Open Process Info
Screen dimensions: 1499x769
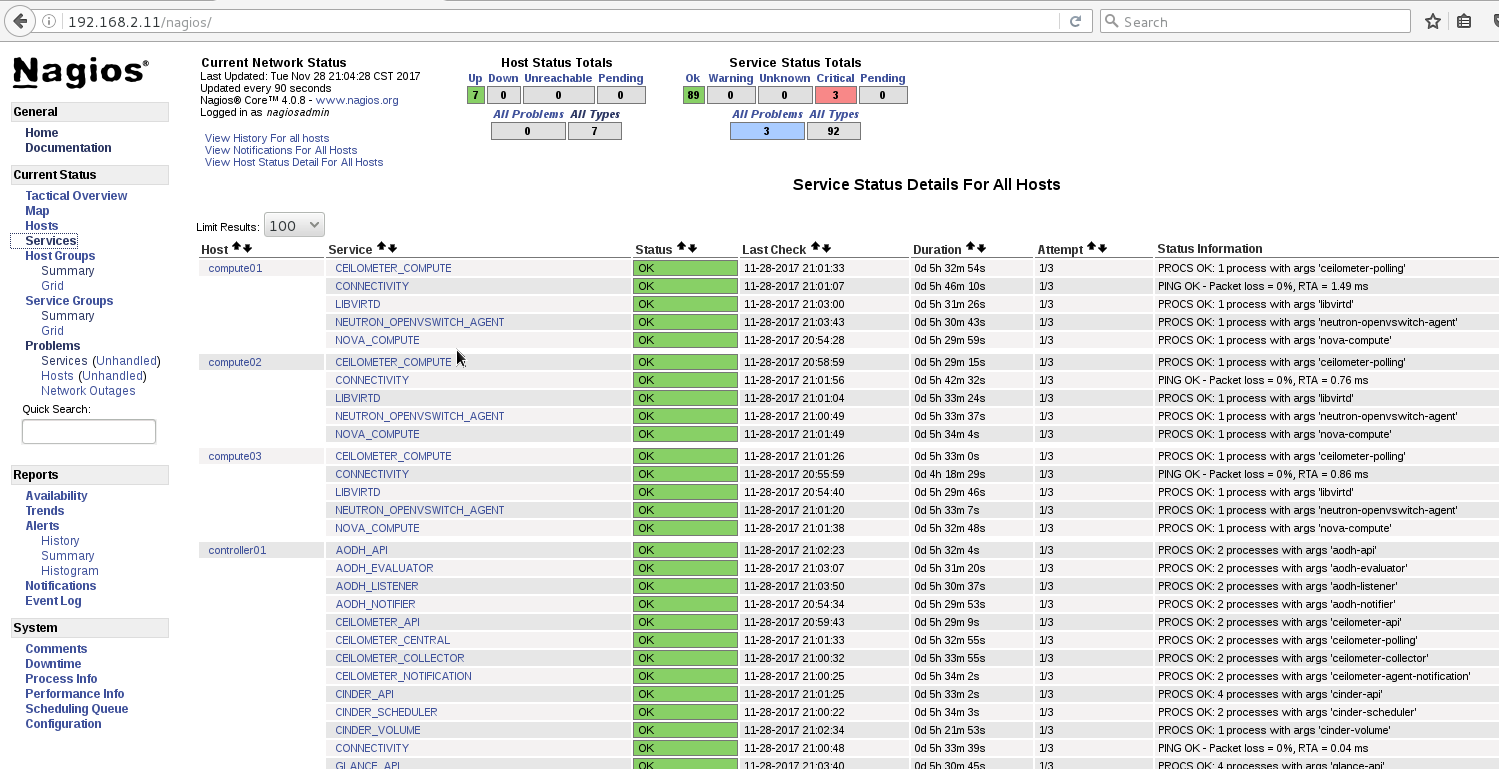[61, 679]
